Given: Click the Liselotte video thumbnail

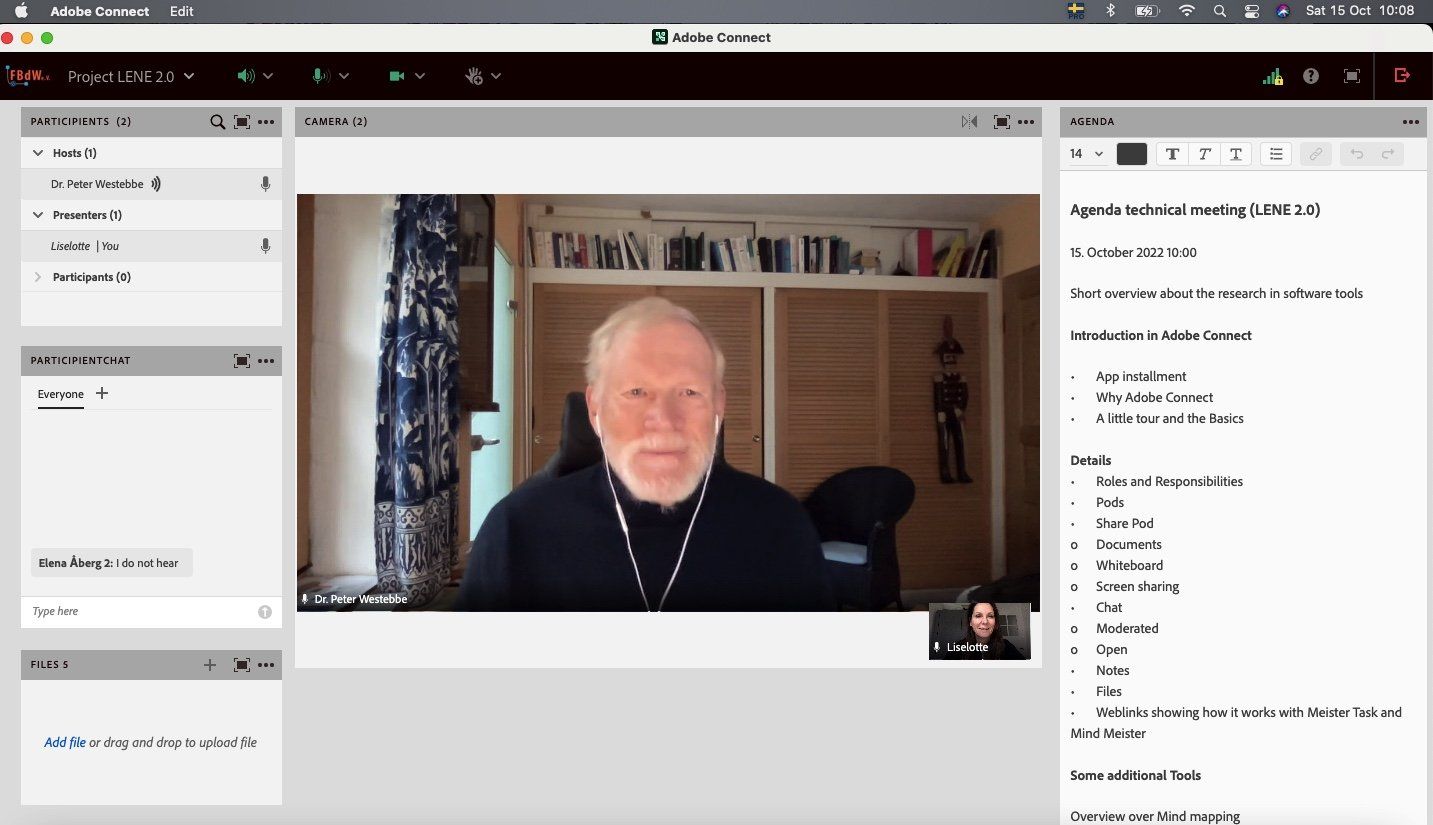Looking at the screenshot, I should pos(980,631).
